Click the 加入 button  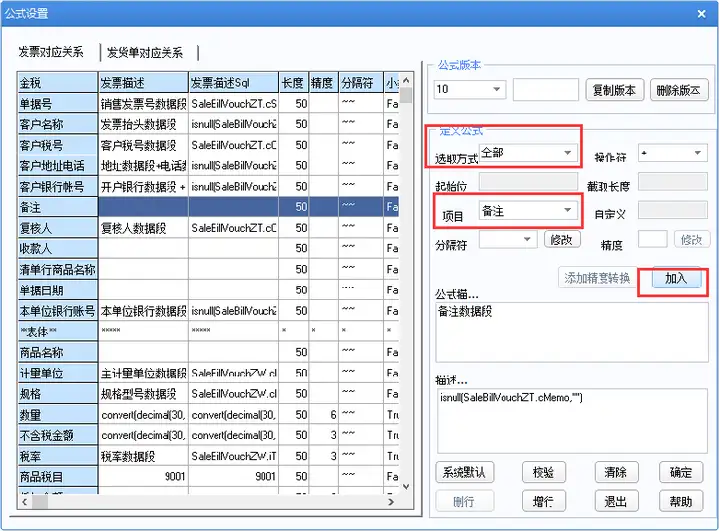(676, 278)
